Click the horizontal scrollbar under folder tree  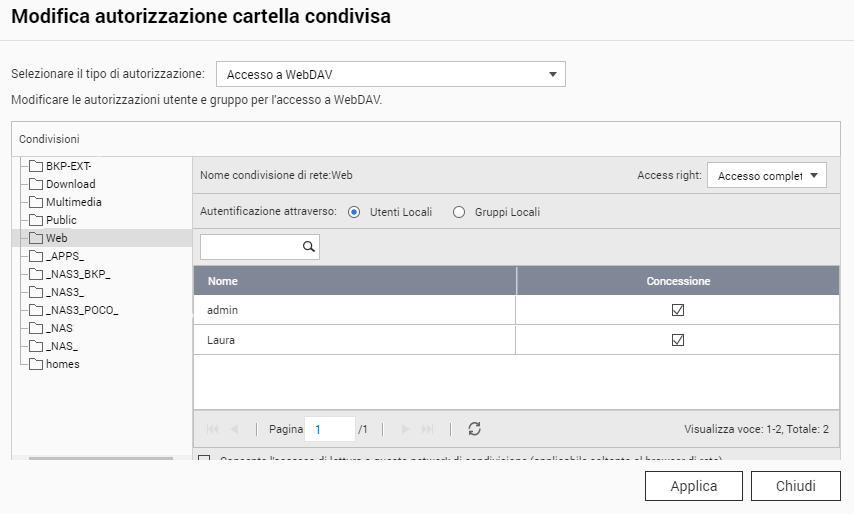coord(100,459)
